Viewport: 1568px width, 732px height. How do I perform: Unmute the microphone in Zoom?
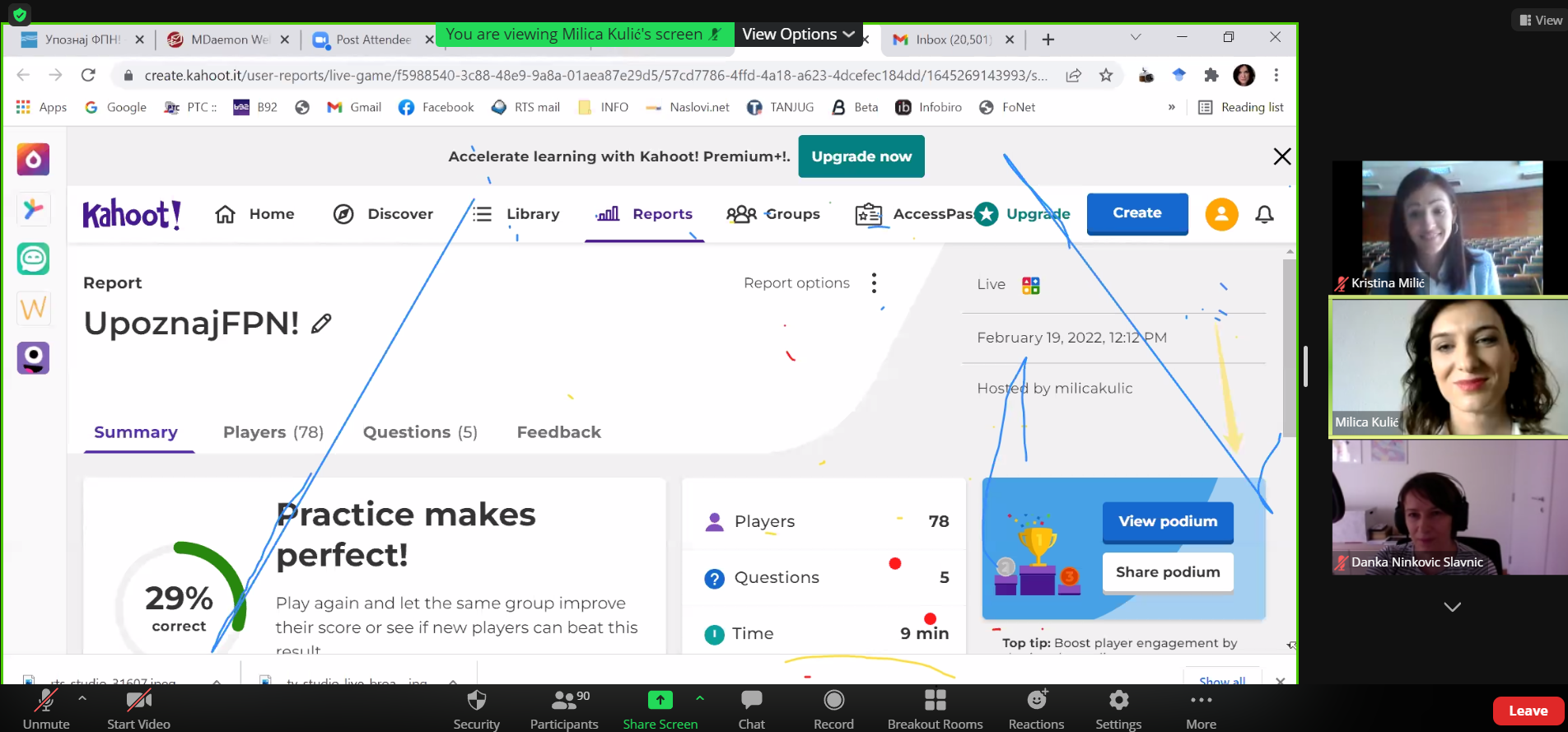(46, 710)
